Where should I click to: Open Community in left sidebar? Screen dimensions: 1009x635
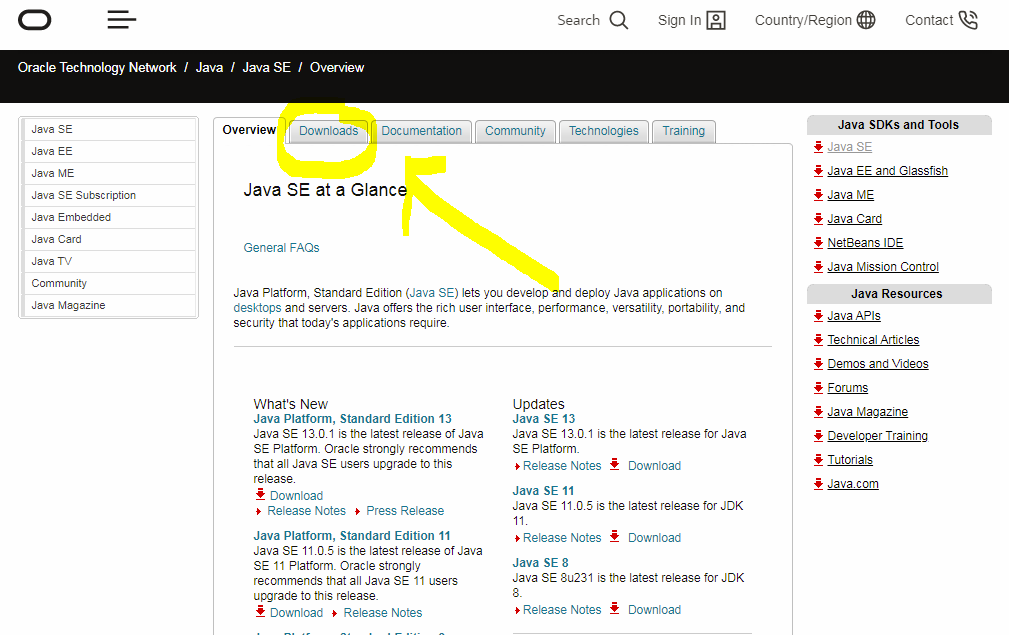coord(109,283)
